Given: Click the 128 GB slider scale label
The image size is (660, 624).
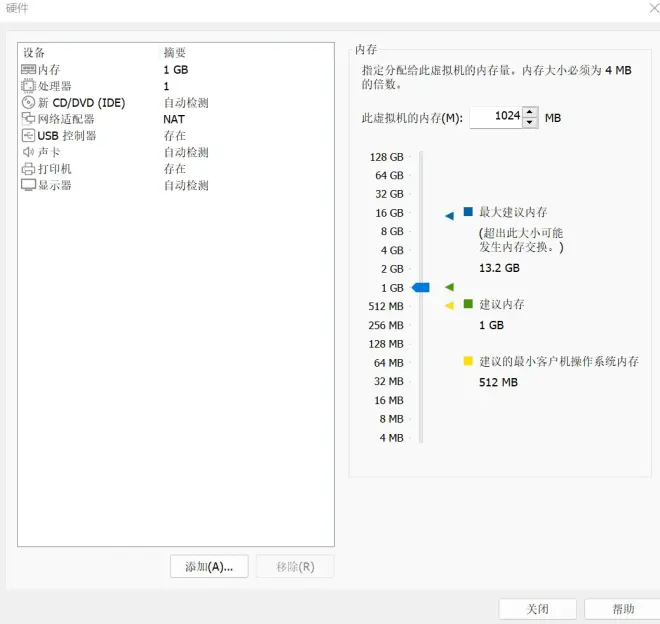Looking at the screenshot, I should point(386,157).
